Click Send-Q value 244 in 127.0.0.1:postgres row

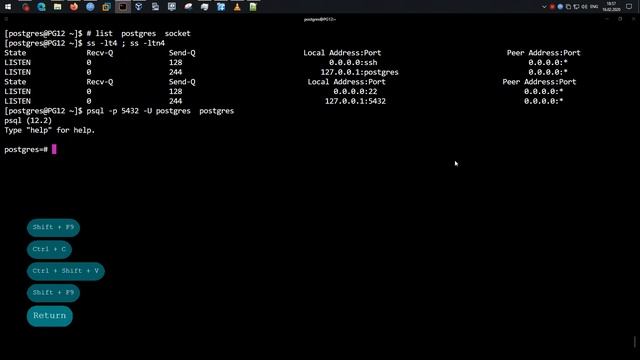click(x=176, y=72)
